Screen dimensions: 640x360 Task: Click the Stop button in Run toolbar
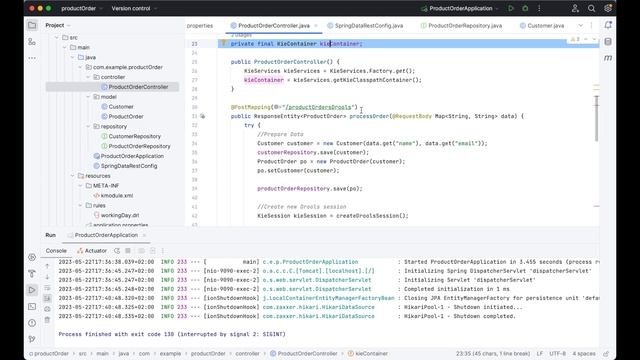128,251
